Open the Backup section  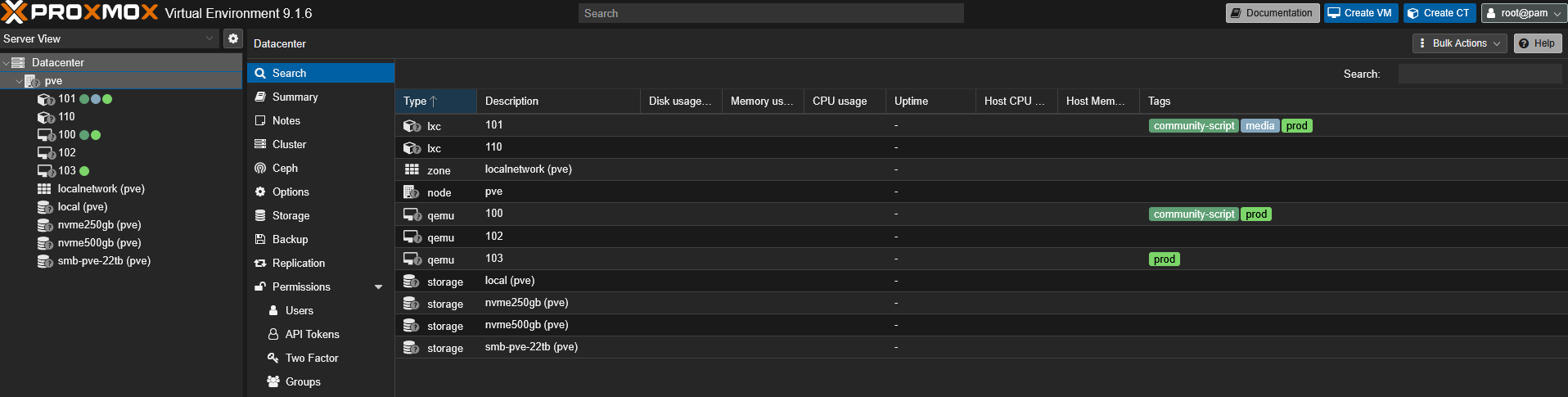point(321,239)
